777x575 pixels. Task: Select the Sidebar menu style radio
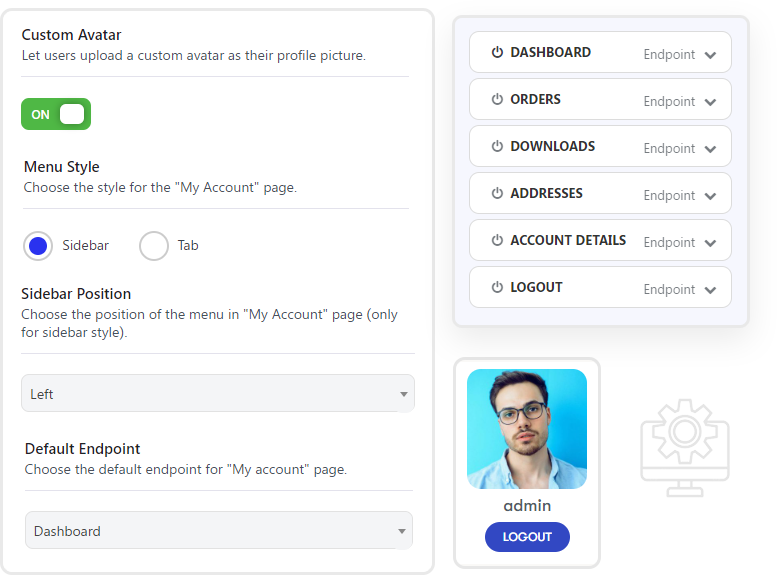[38, 246]
